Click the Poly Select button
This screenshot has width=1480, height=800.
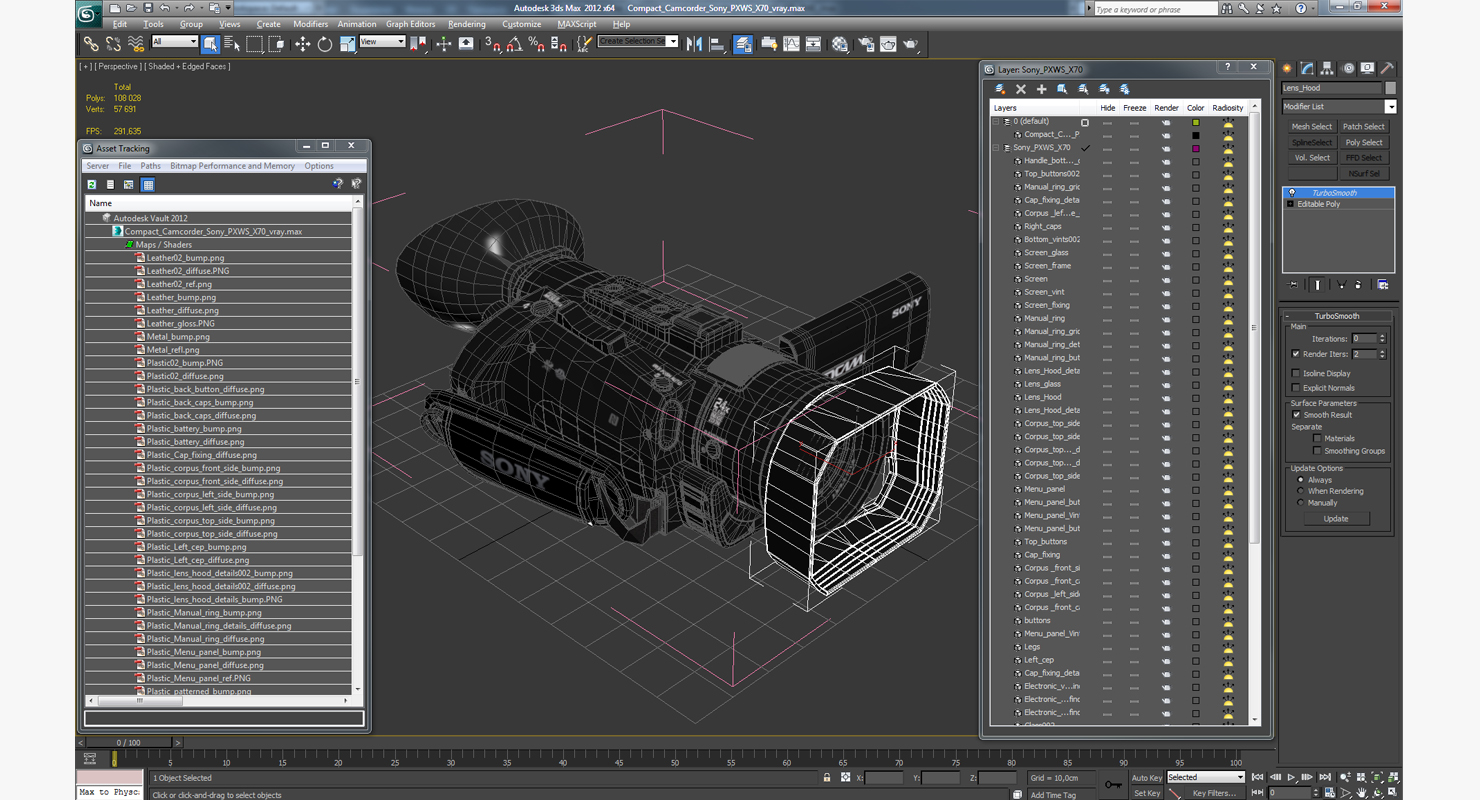click(x=1364, y=143)
